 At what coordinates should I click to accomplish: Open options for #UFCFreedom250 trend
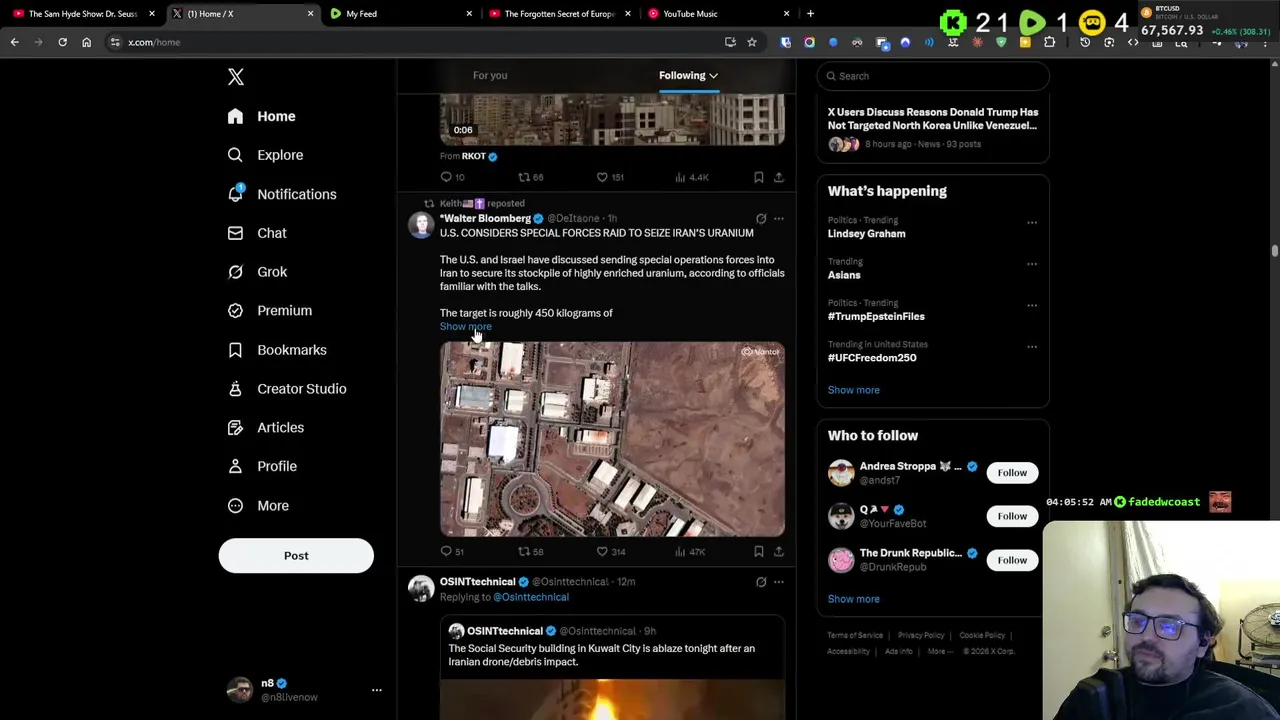(x=1032, y=347)
